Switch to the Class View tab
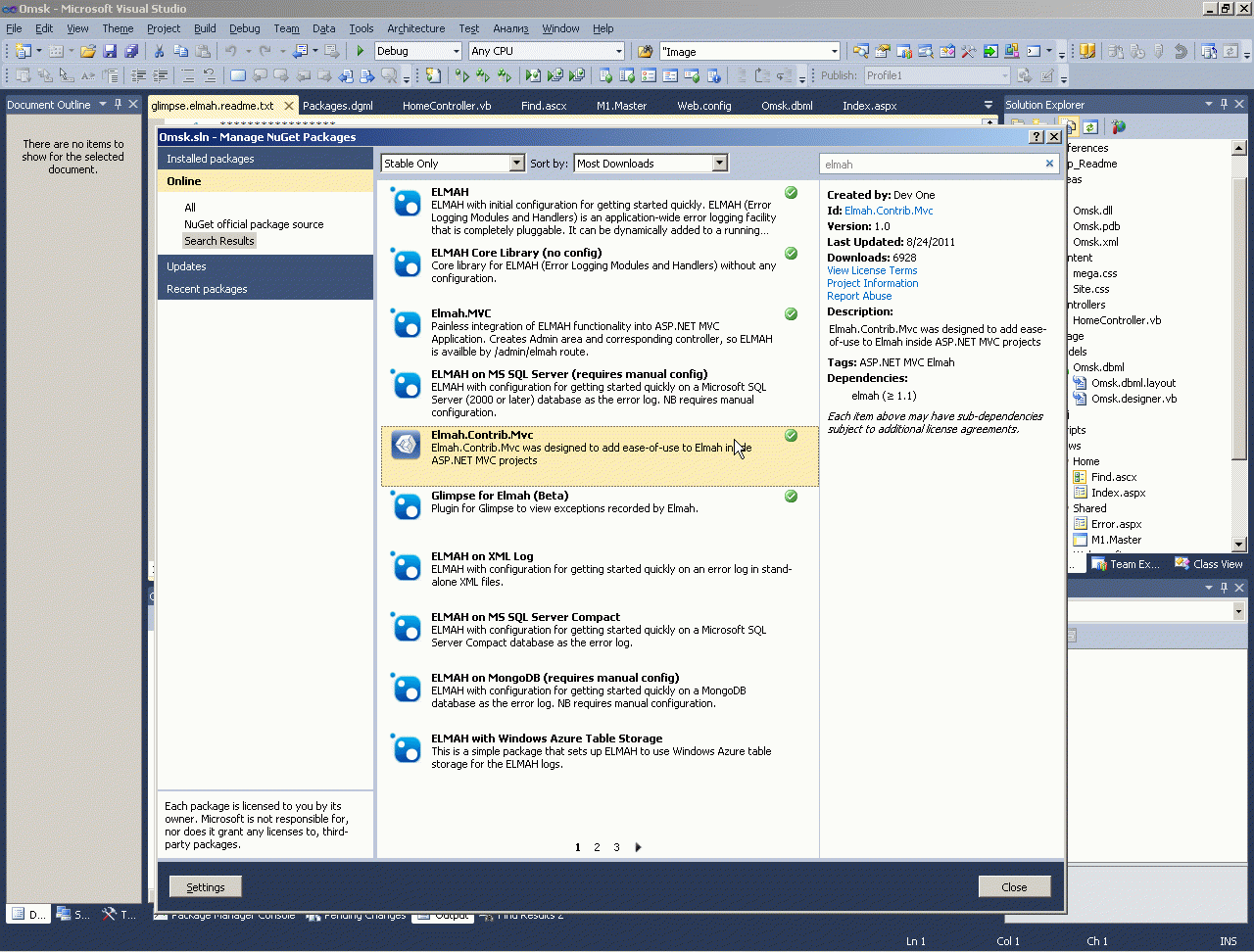Screen dimensions: 1254x952 point(1208,564)
